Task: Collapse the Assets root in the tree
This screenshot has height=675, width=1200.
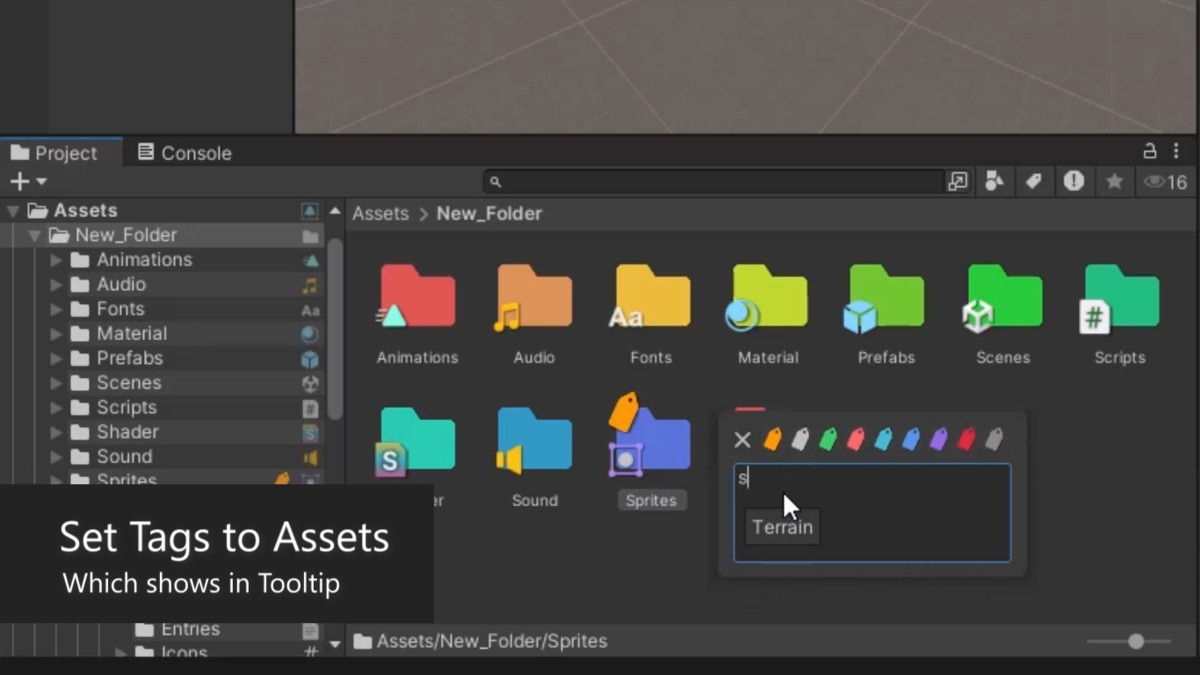Action: [13, 210]
